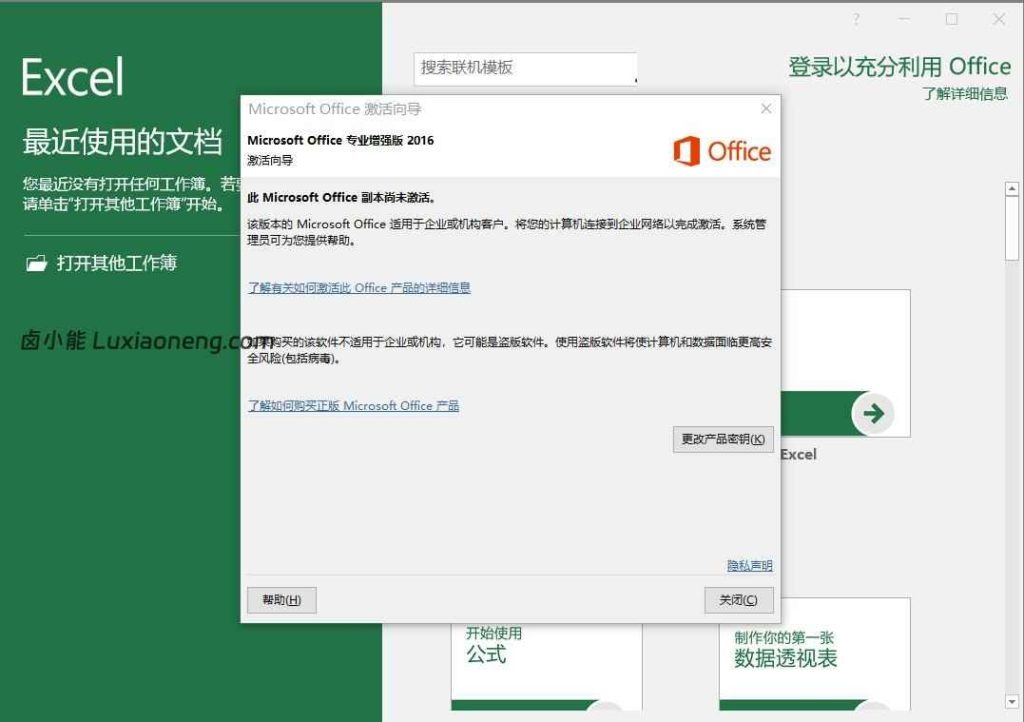This screenshot has height=722, width=1024.
Task: Focus the 搜索联机模板 search box
Action: pos(525,68)
